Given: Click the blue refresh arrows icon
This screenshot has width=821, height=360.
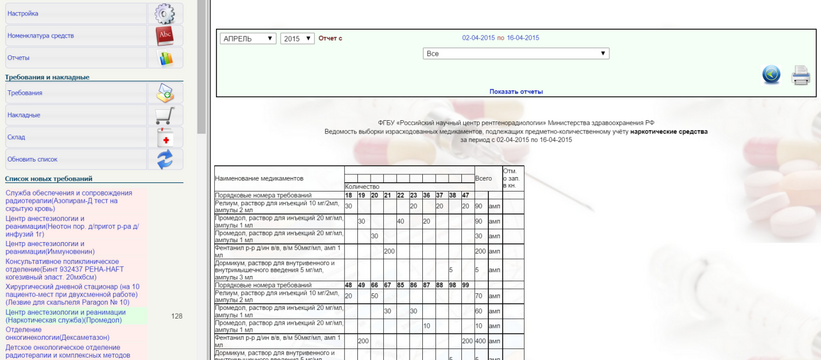Looking at the screenshot, I should (x=165, y=159).
